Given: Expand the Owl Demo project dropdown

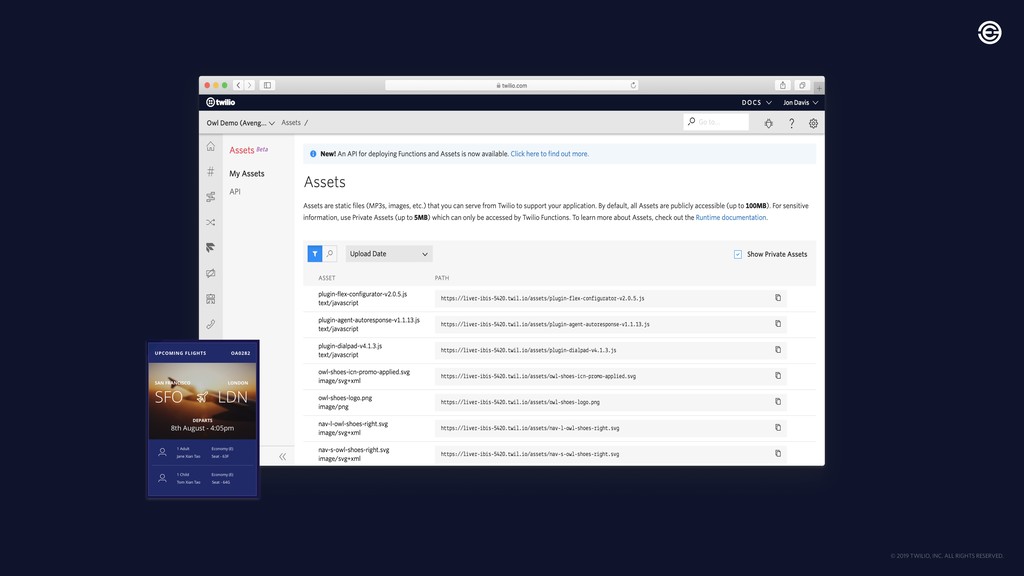Looking at the screenshot, I should tap(240, 123).
